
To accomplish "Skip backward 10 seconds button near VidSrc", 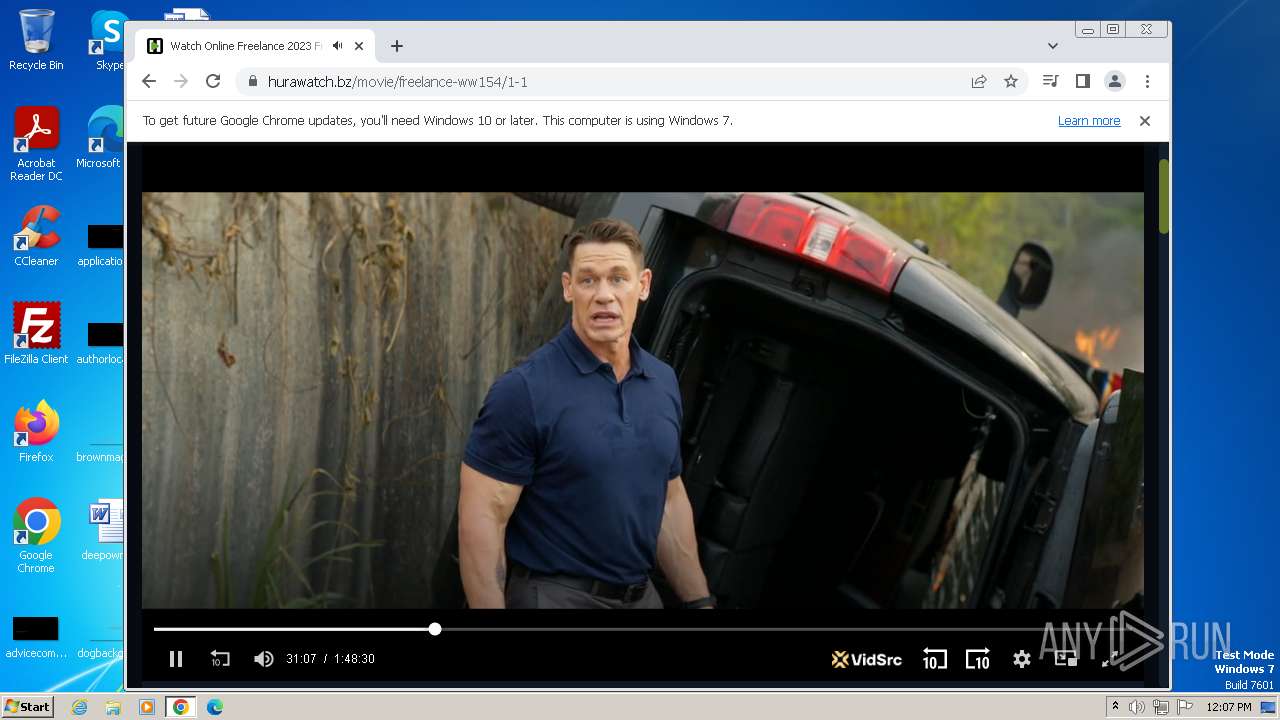I will pyautogui.click(x=934, y=659).
